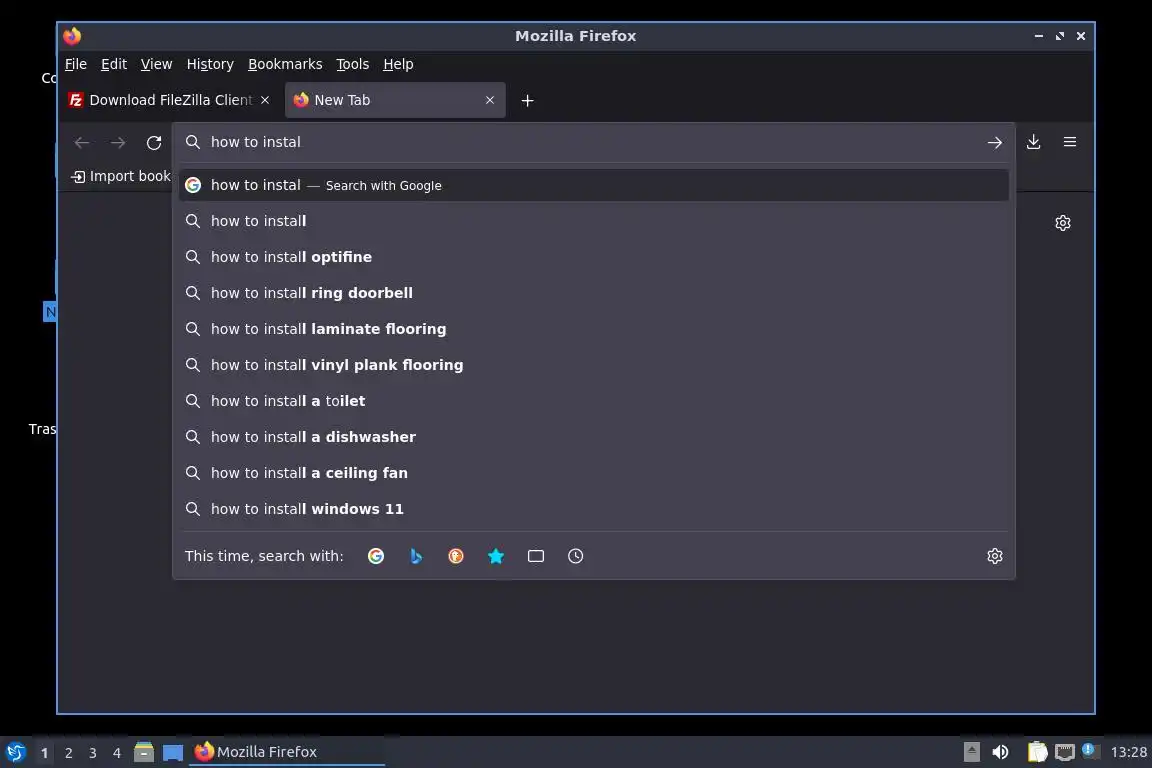Choose suggestion 'how to install a toilet'

point(594,401)
